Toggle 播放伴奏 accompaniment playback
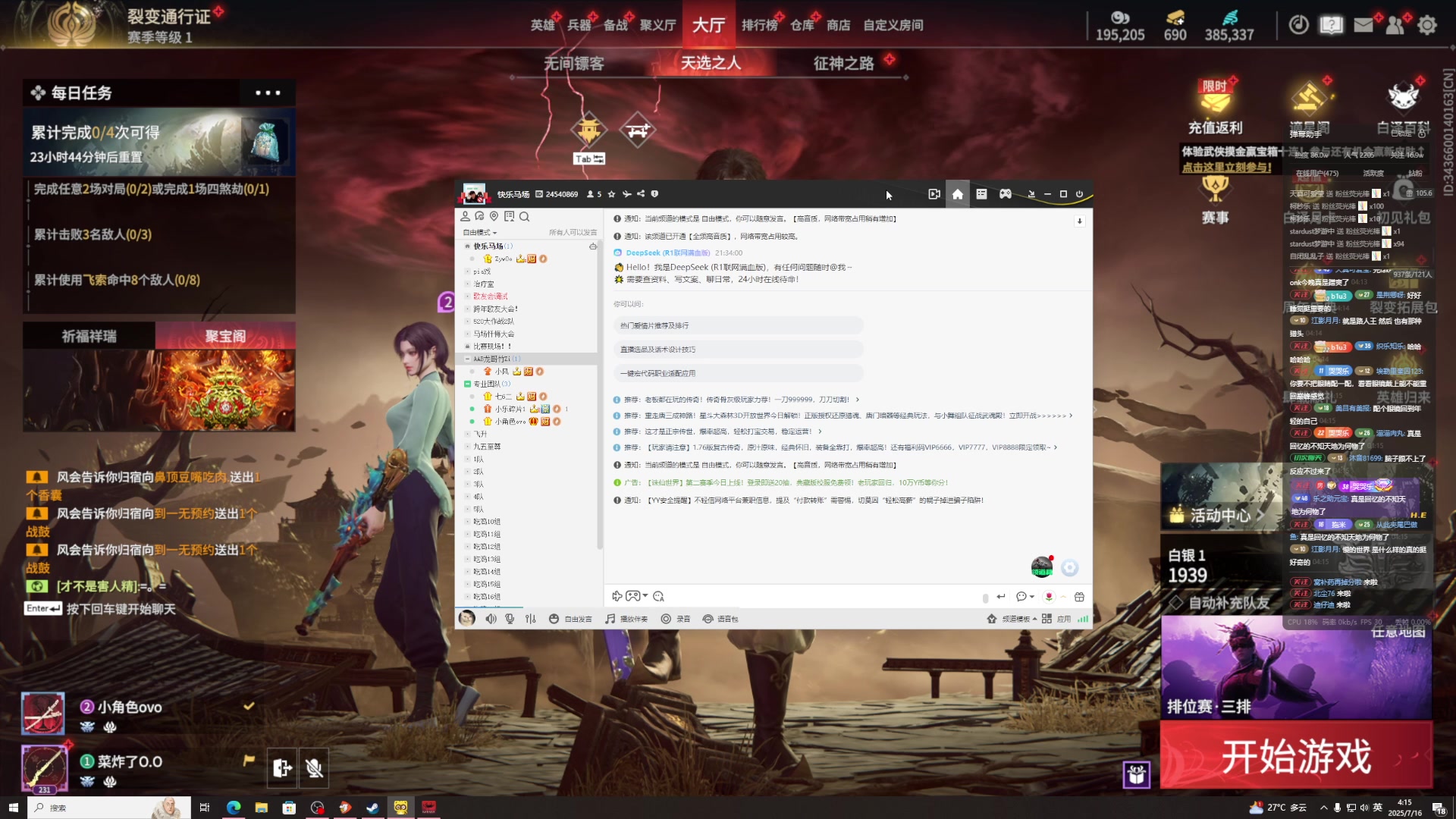This screenshot has width=1456, height=819. pos(626,619)
